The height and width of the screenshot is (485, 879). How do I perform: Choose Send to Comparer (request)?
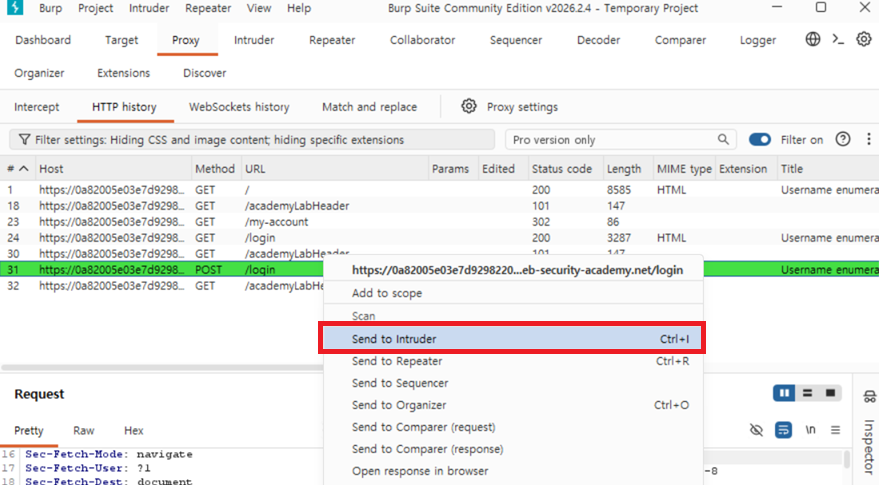pos(512,427)
